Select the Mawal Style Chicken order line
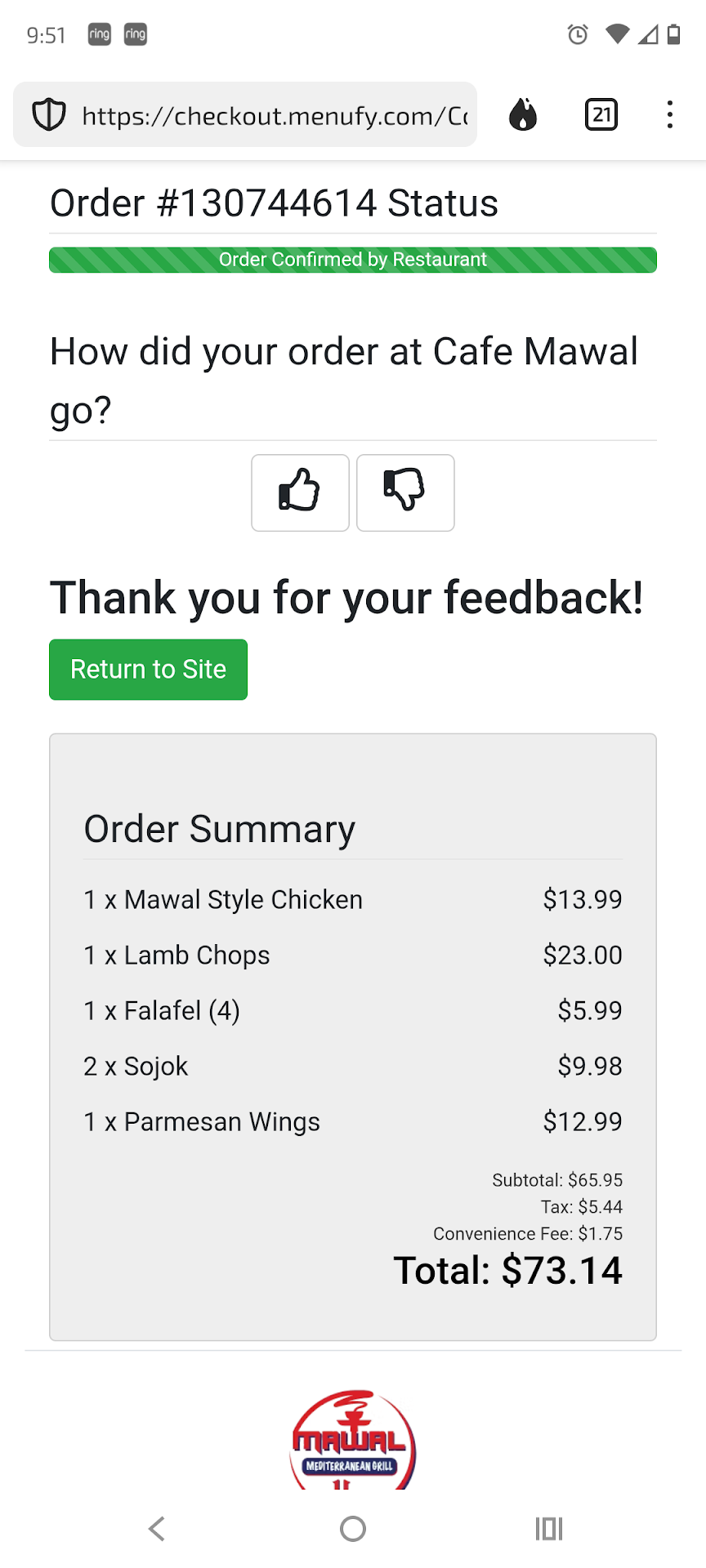The height and width of the screenshot is (1568, 706). [x=223, y=900]
